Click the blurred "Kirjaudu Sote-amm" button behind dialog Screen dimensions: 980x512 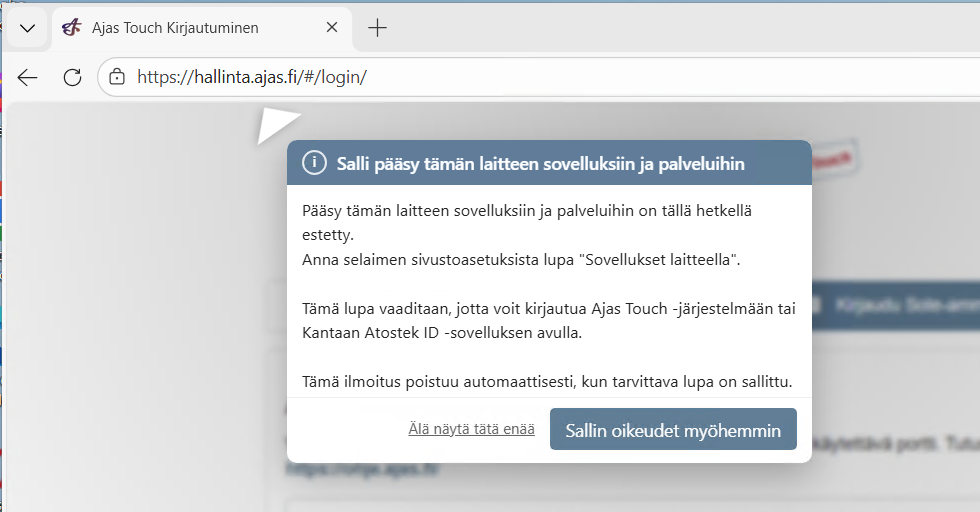tap(900, 305)
